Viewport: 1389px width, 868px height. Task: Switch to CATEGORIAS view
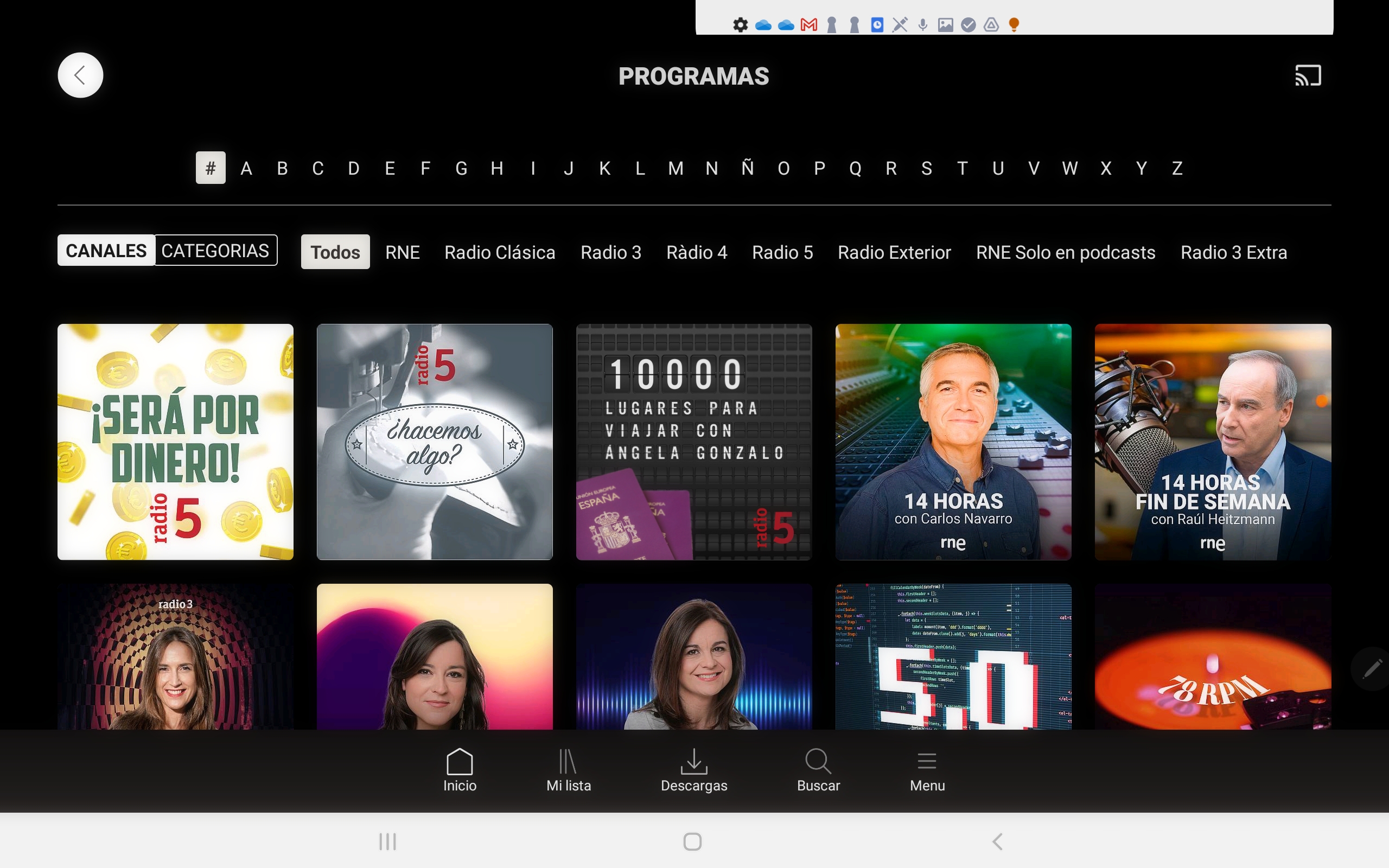(x=216, y=251)
